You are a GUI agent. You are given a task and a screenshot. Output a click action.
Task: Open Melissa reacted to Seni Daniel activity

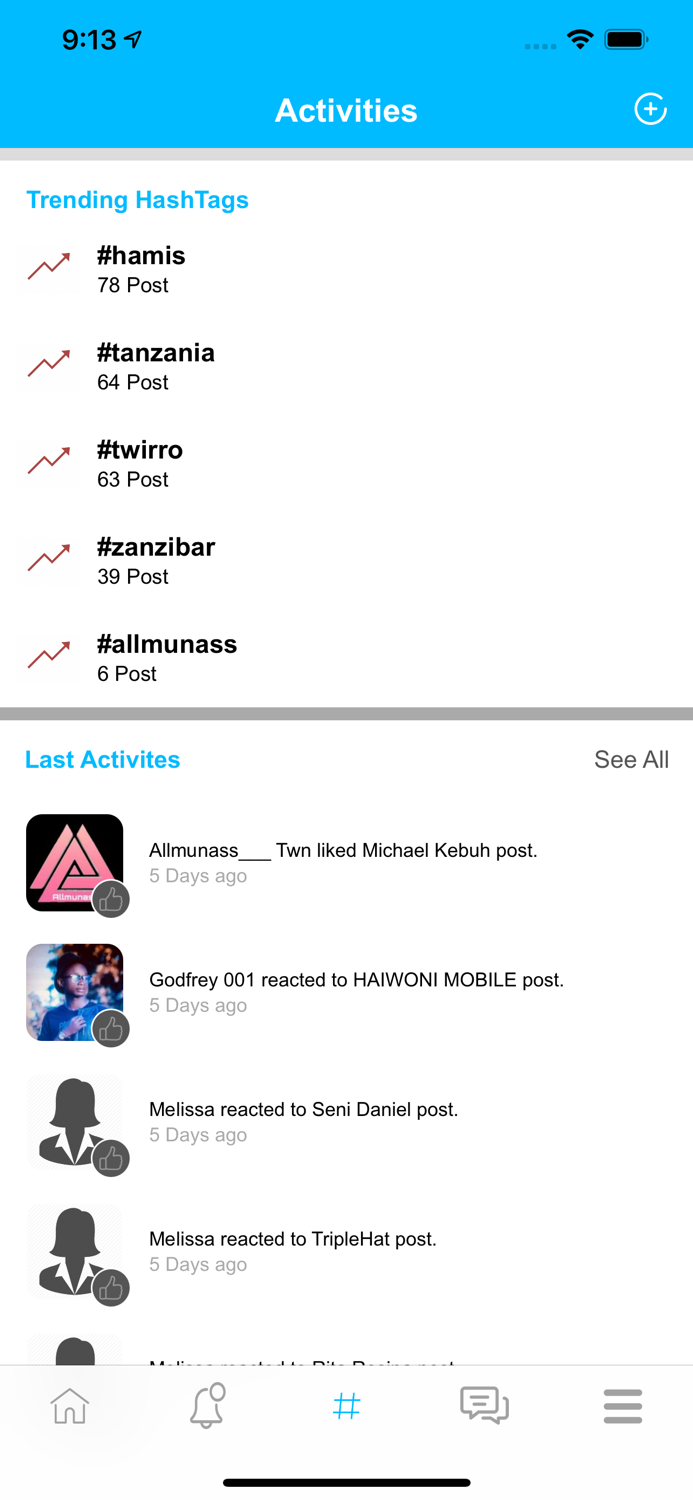346,1122
